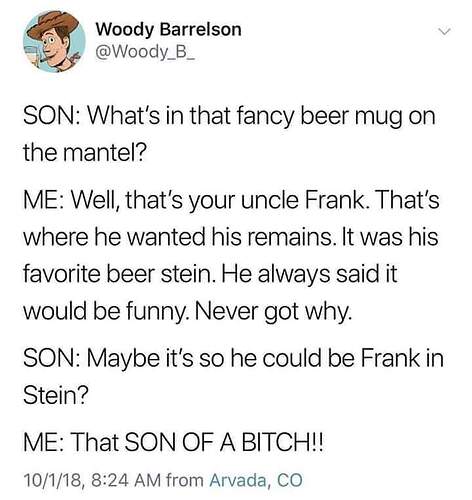Select the line "ME: That SON OF A BITCH!!"

coord(173,443)
